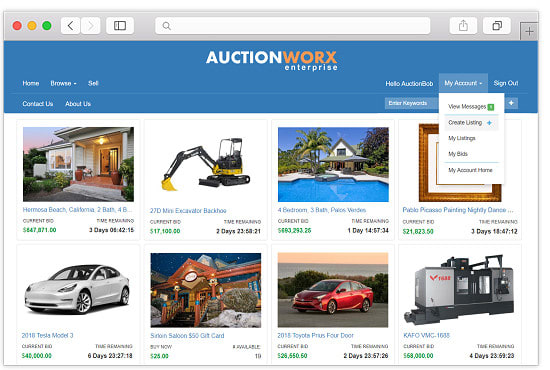Click the AuctionWorx enterprise logo
The width and height of the screenshot is (550, 370).
click(272, 60)
